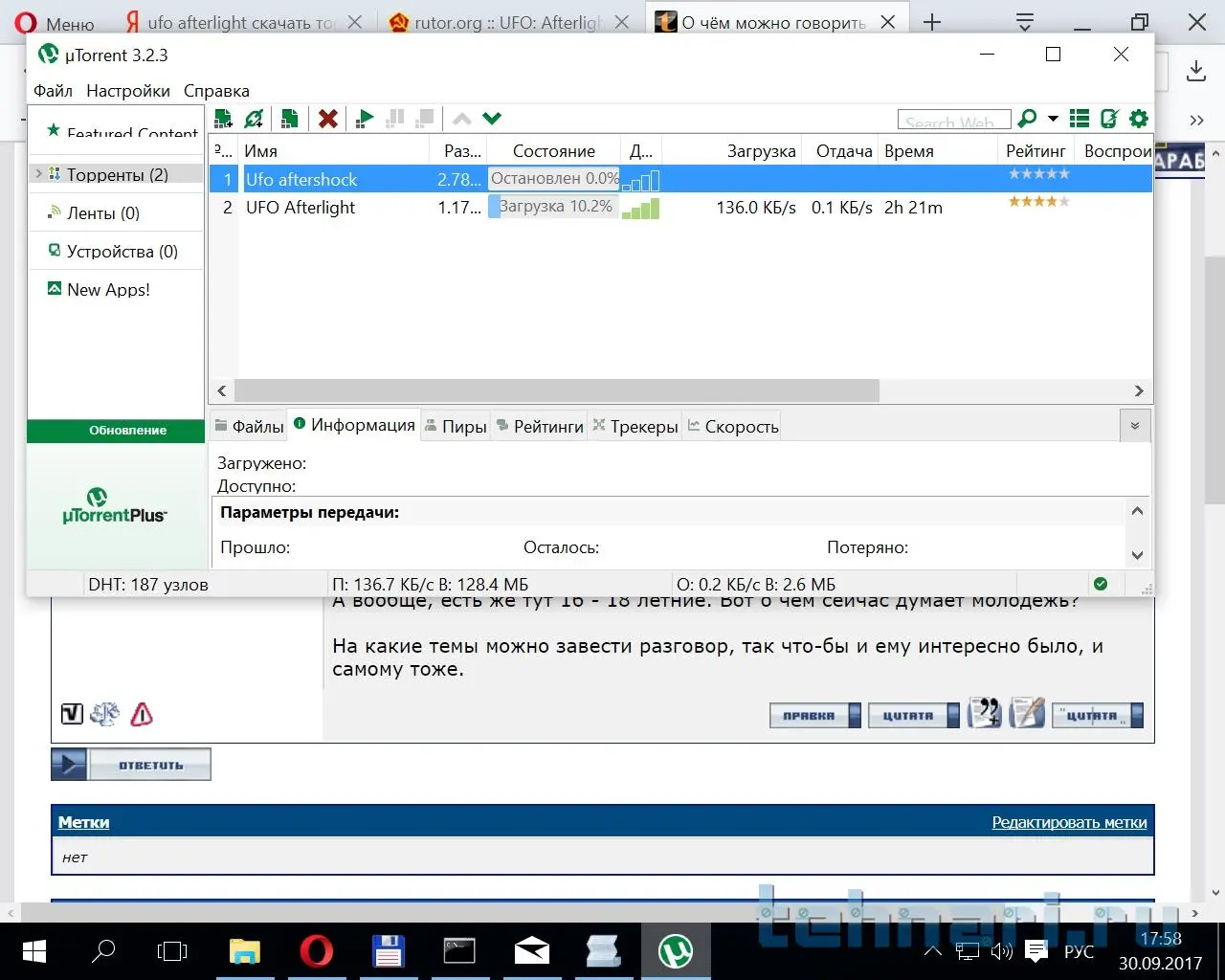Click the remote device icon in the toolbar
Screen dimensions: 1225x980
(x=1109, y=119)
